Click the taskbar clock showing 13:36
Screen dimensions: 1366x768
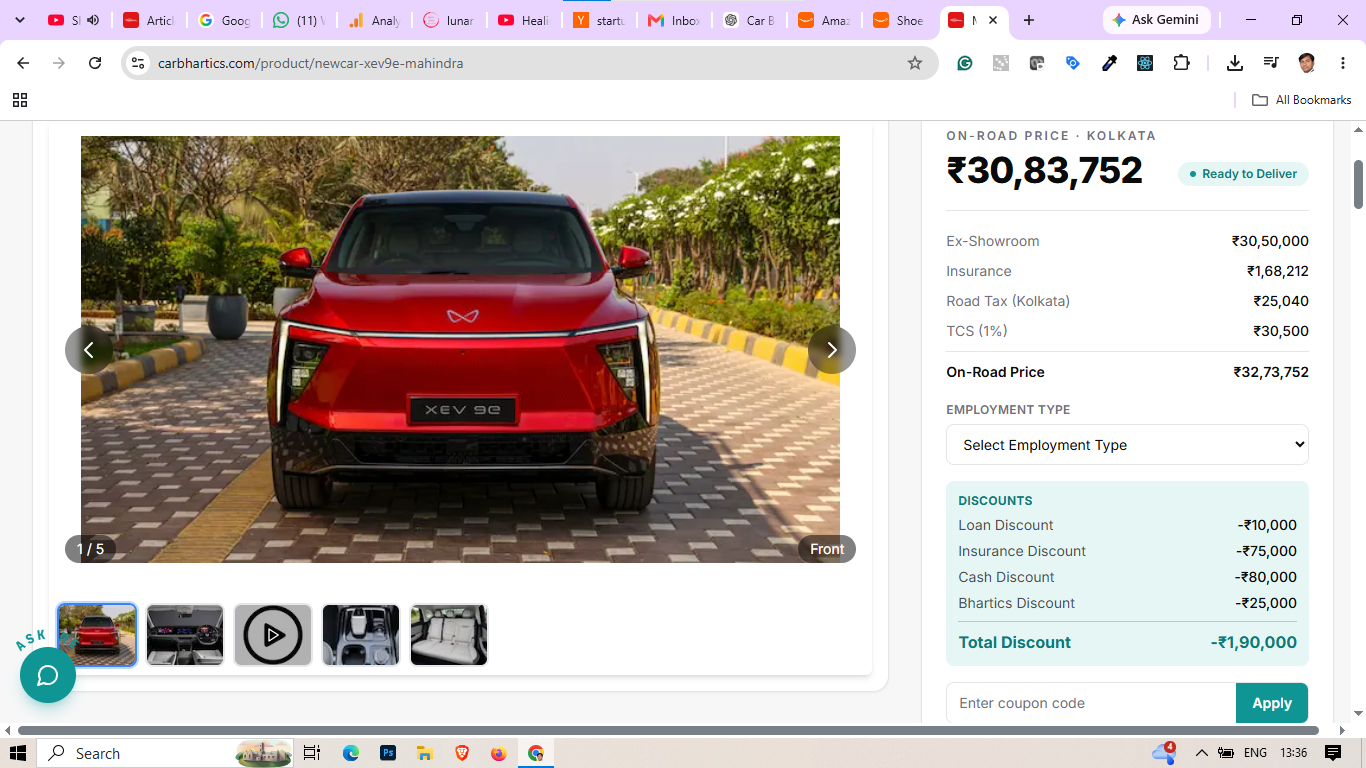1293,753
